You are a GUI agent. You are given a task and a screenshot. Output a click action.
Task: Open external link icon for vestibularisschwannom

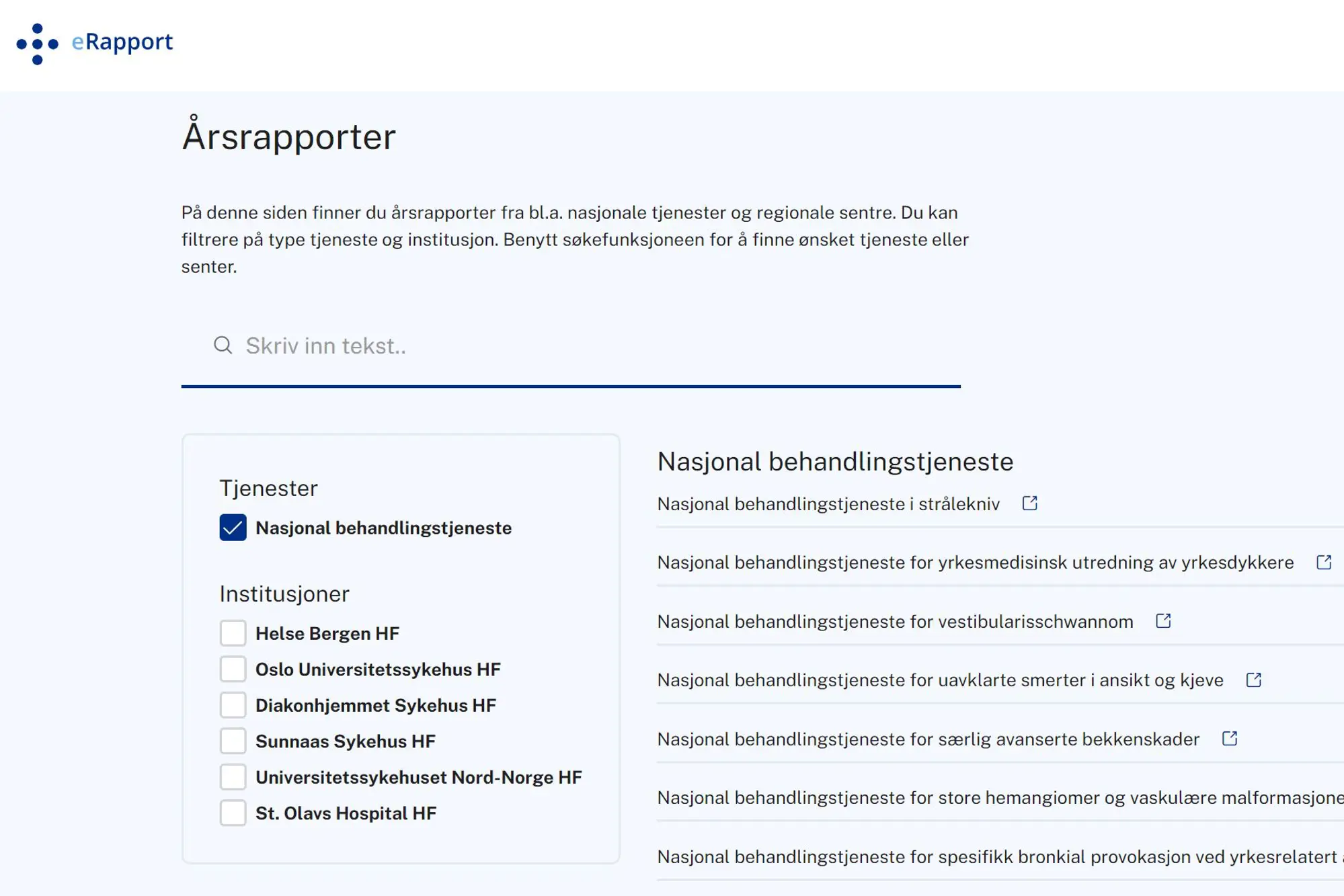click(1163, 621)
